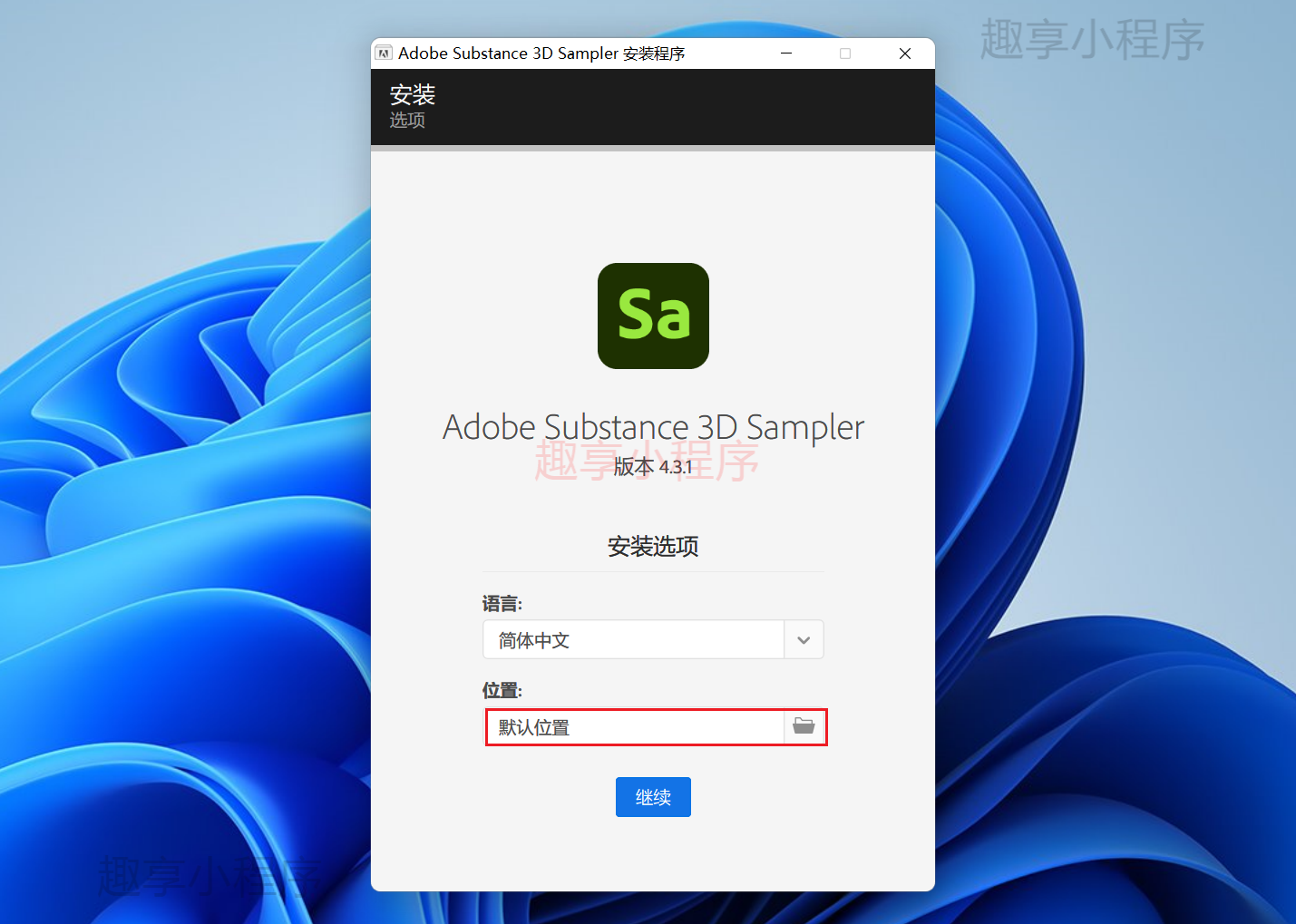Open the folder browse icon for location
Screen dimensions: 1296x924
pyautogui.click(x=804, y=726)
